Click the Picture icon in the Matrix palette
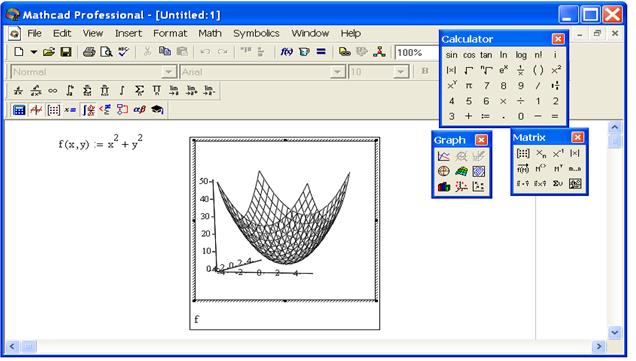 click(x=575, y=184)
